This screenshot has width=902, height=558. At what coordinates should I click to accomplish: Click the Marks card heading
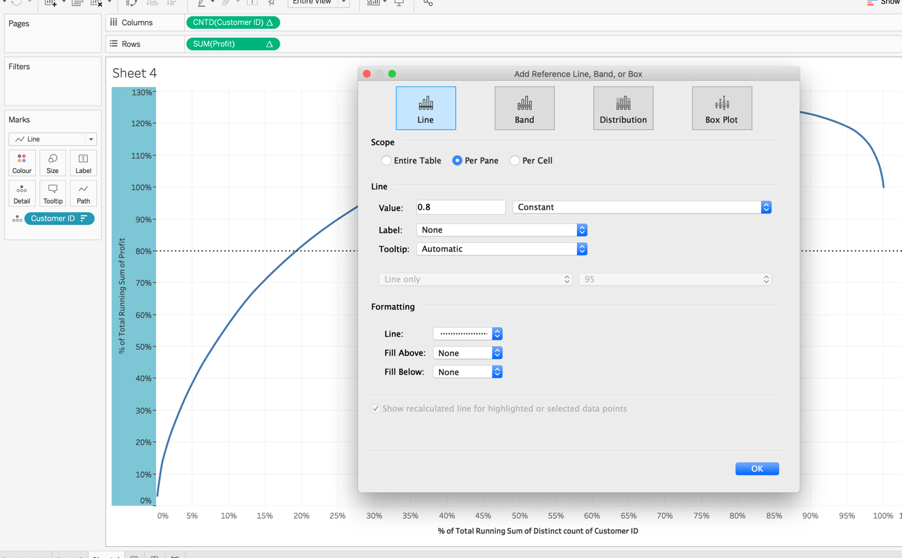pyautogui.click(x=19, y=120)
